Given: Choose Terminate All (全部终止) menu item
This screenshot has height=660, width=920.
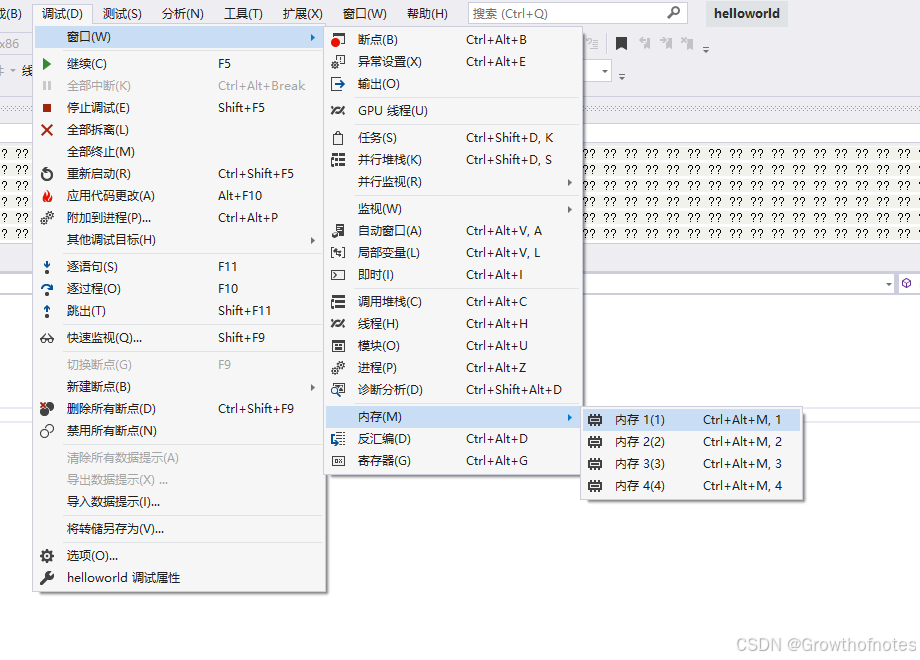Looking at the screenshot, I should coord(179,153).
